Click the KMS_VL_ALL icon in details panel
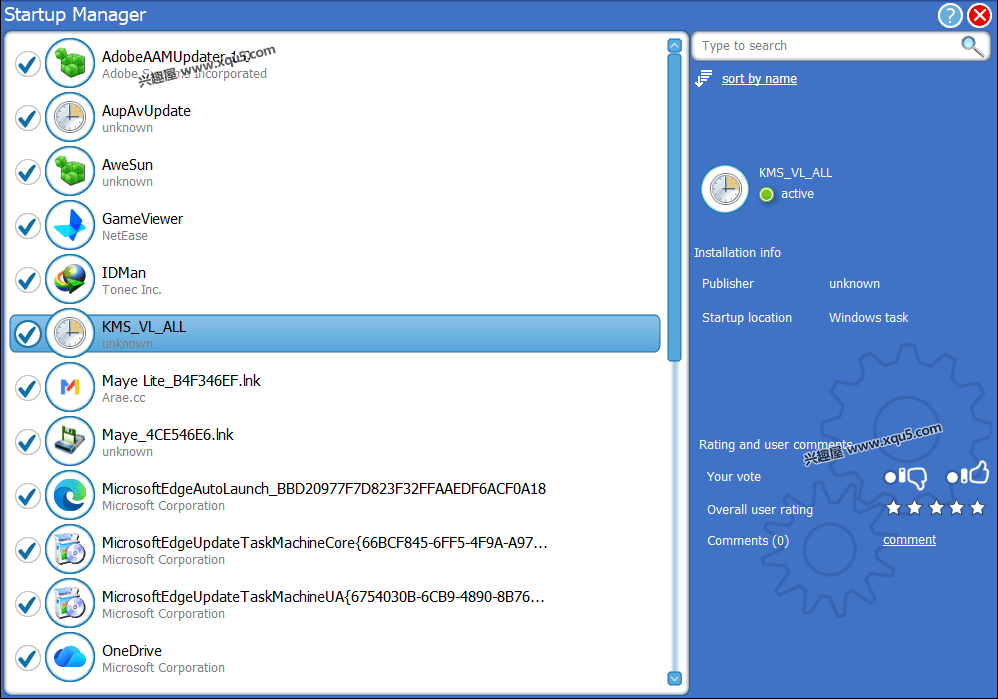998x699 pixels. 724,189
